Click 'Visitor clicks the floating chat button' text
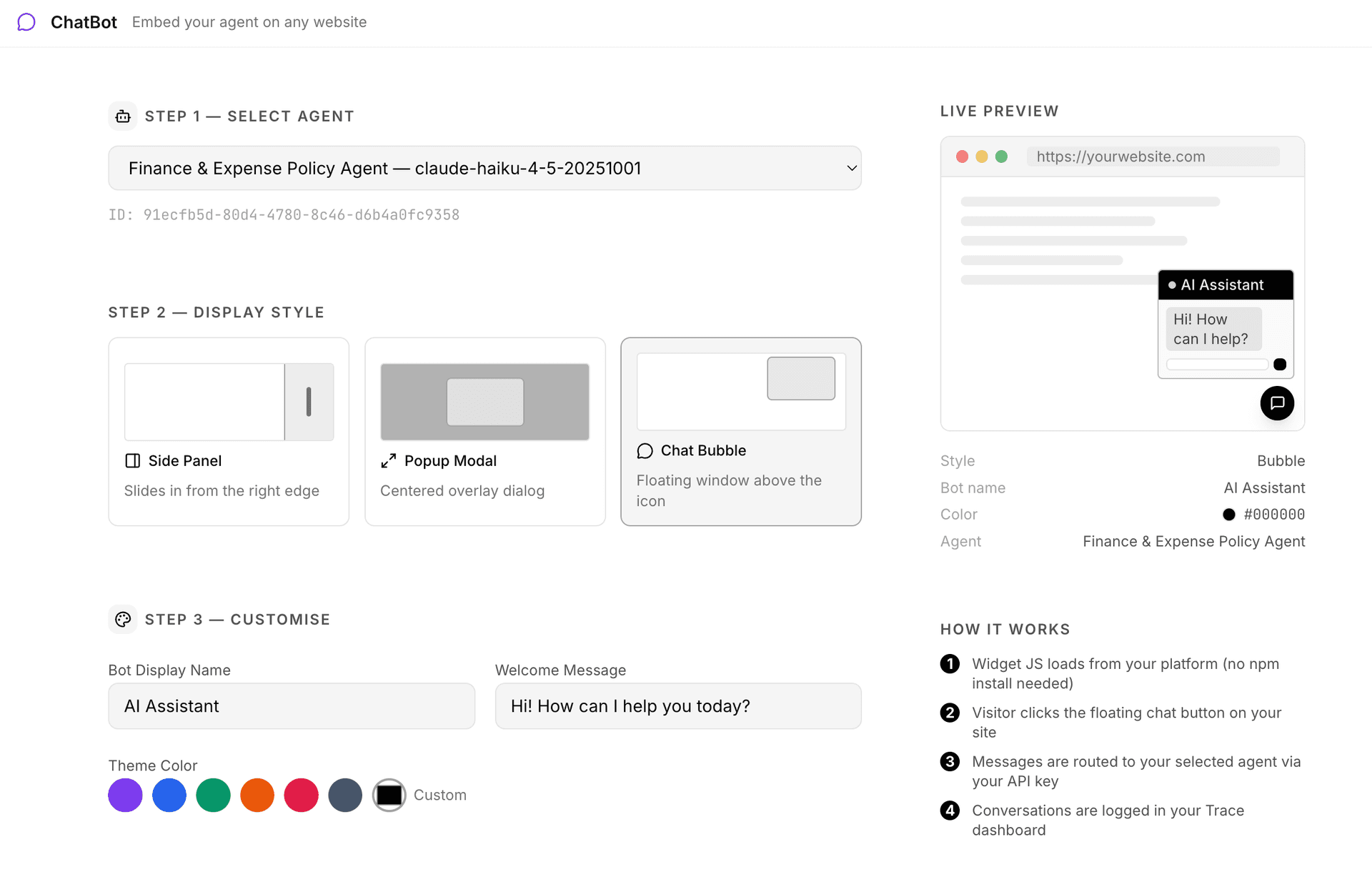Screen dimensions: 1372x872 point(1126,723)
